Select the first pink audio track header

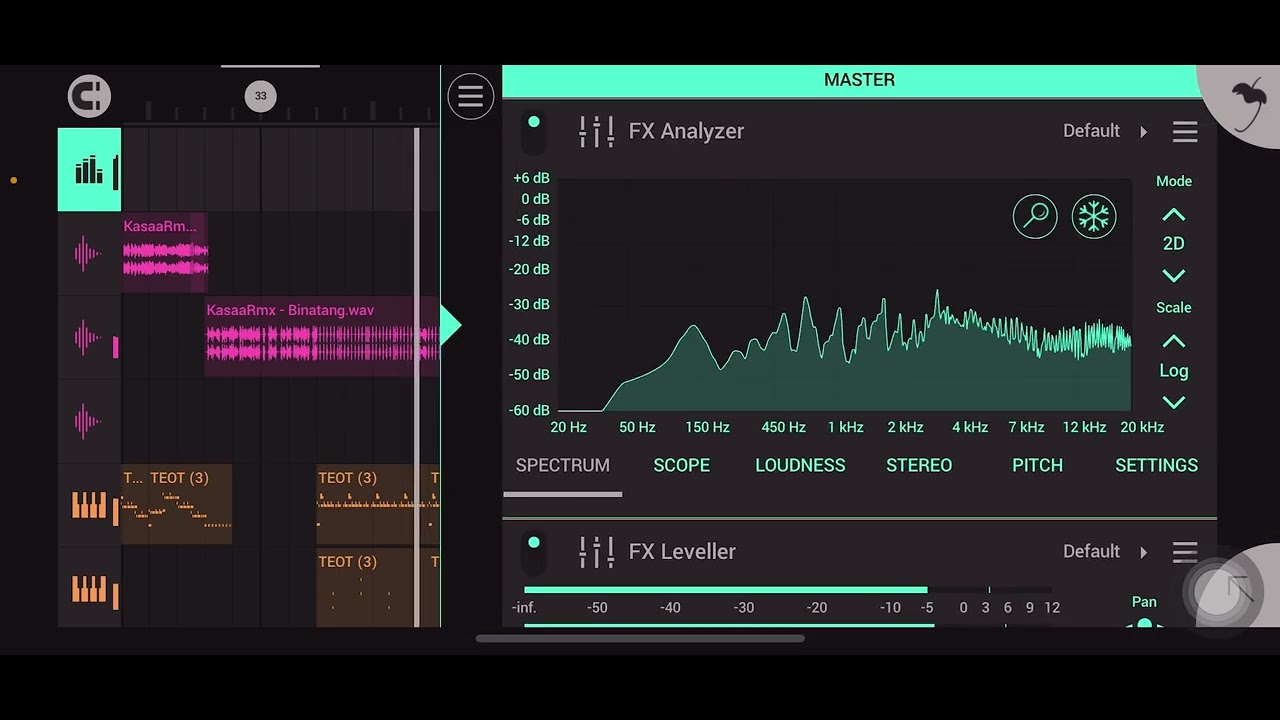[89, 254]
